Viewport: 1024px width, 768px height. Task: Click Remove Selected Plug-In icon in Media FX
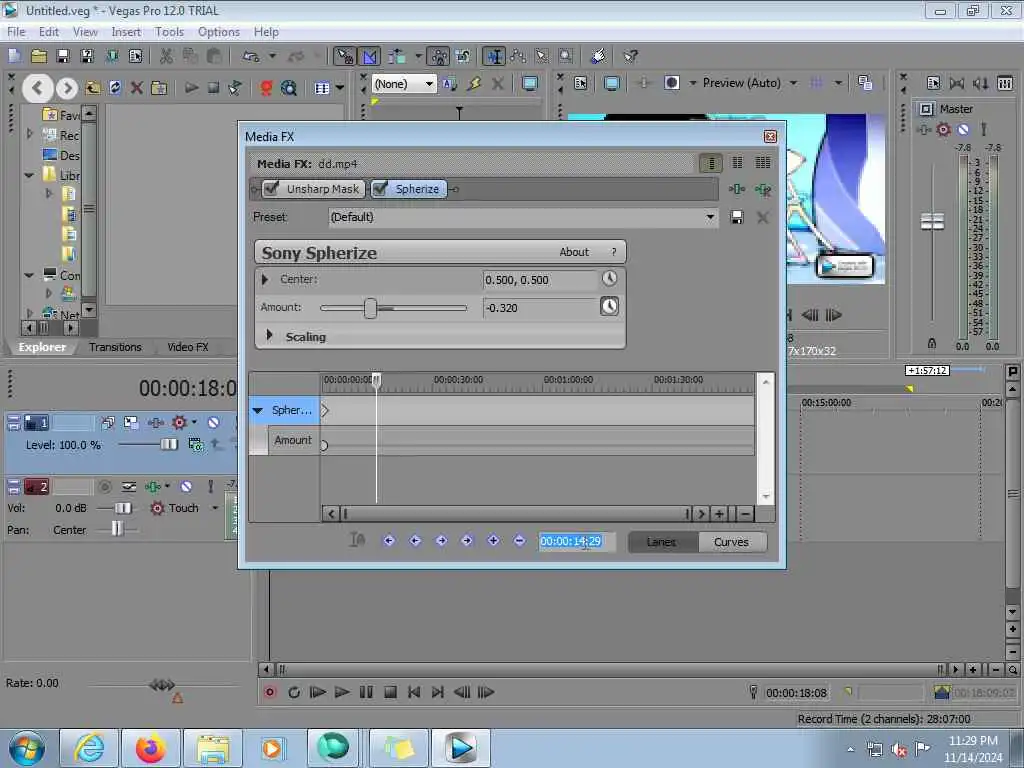point(762,189)
